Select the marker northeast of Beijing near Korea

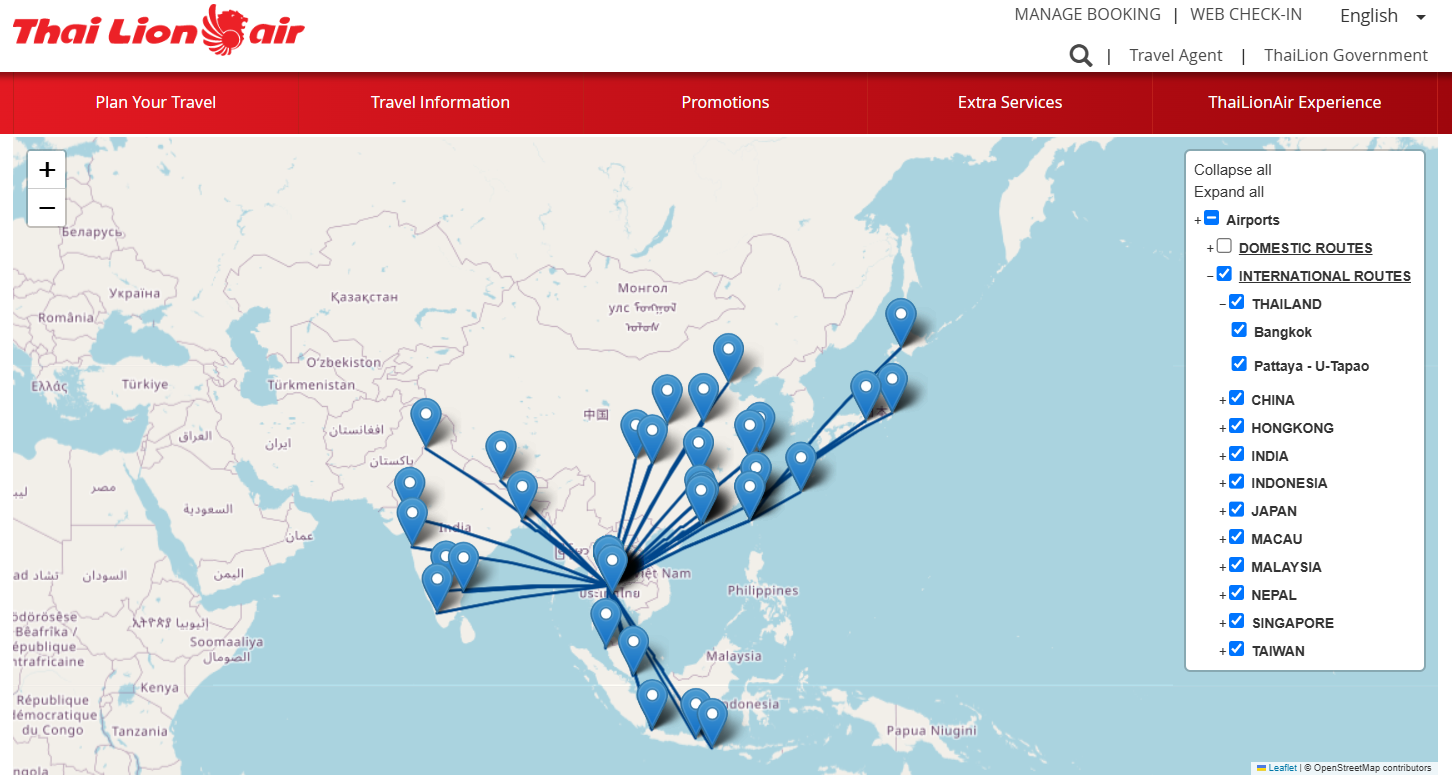(x=729, y=357)
